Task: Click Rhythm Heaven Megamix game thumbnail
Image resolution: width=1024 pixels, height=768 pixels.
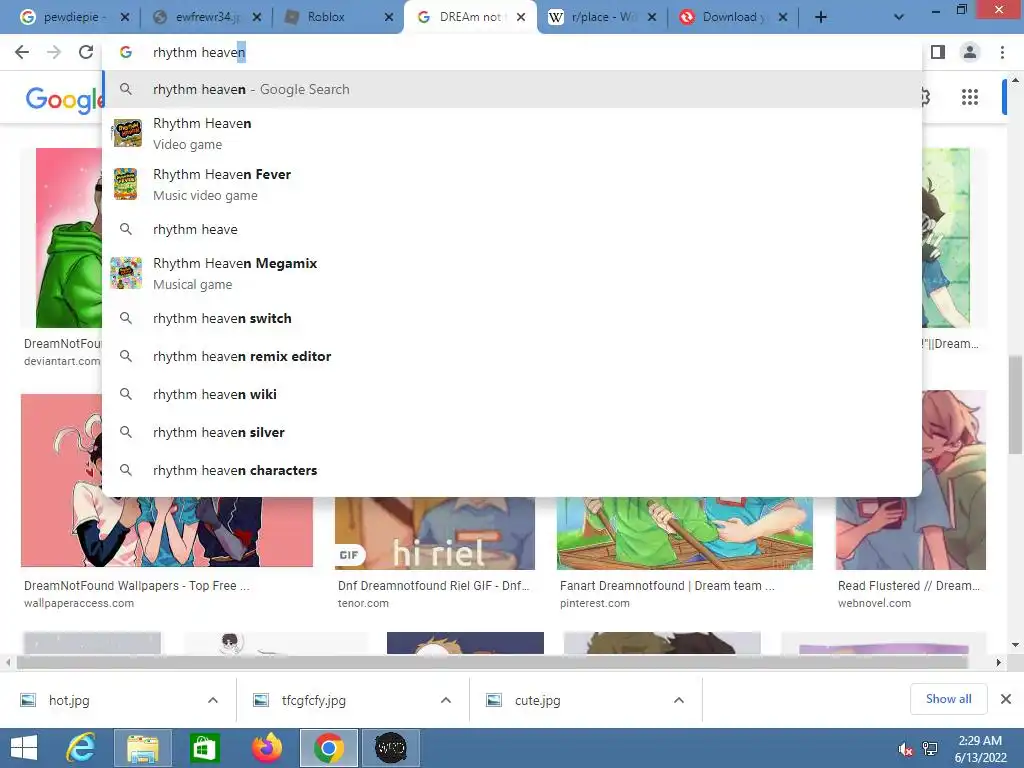Action: tap(126, 273)
